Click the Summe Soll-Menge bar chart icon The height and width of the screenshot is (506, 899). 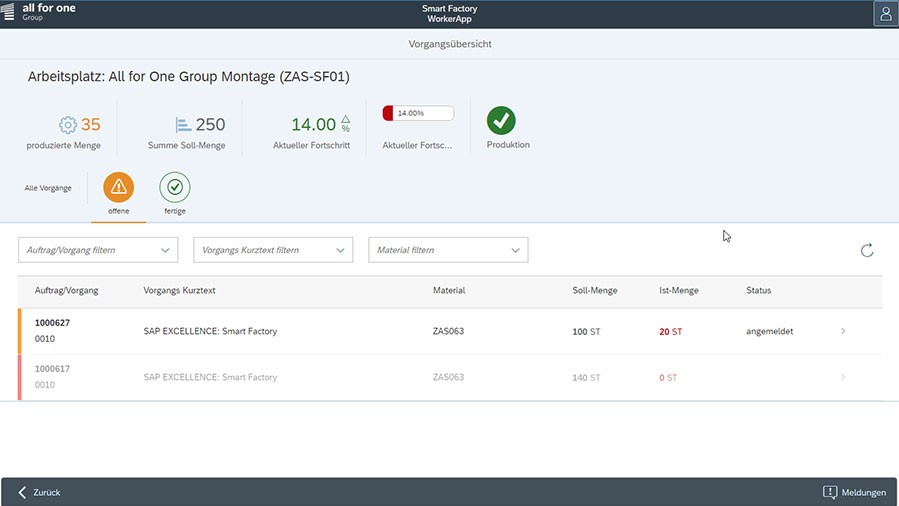click(183, 125)
